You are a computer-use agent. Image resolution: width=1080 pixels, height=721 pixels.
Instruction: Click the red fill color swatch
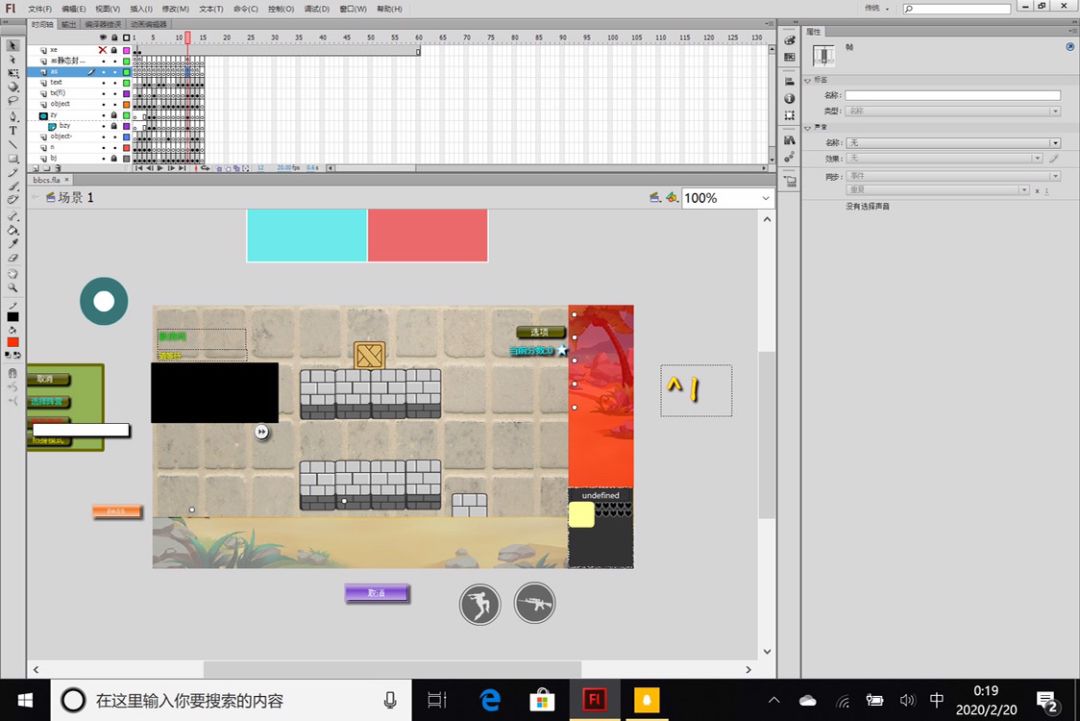tap(13, 342)
